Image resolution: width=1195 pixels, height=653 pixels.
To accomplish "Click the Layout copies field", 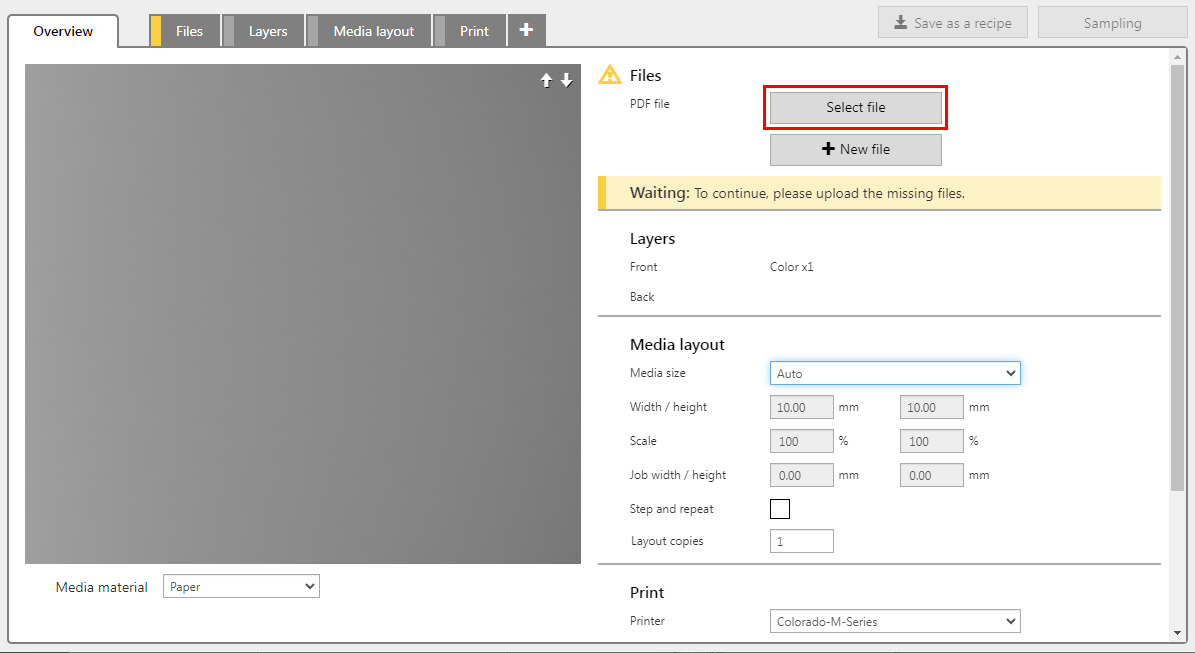I will point(801,541).
